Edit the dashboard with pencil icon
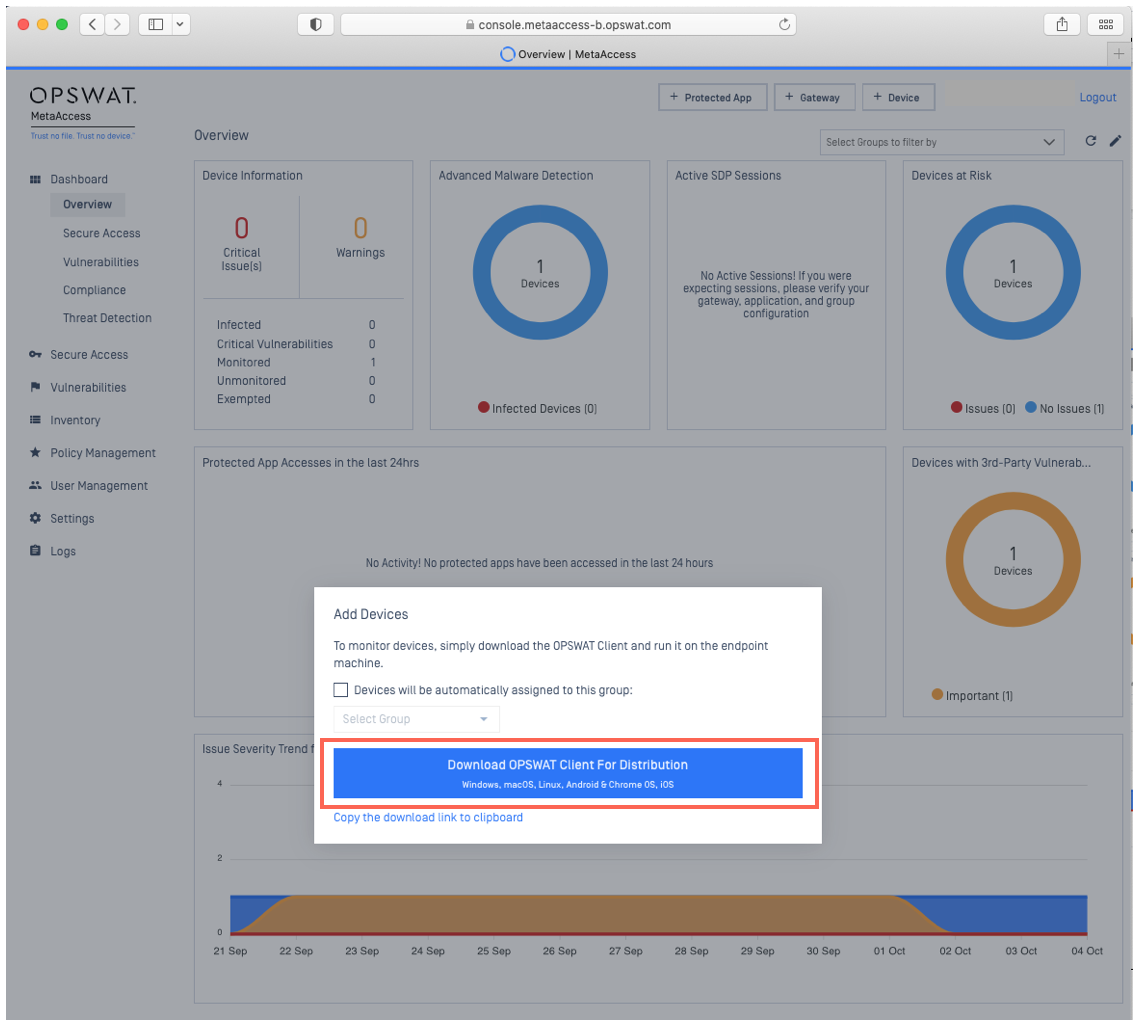Screen dimensions: 1133x1020 tap(1116, 141)
